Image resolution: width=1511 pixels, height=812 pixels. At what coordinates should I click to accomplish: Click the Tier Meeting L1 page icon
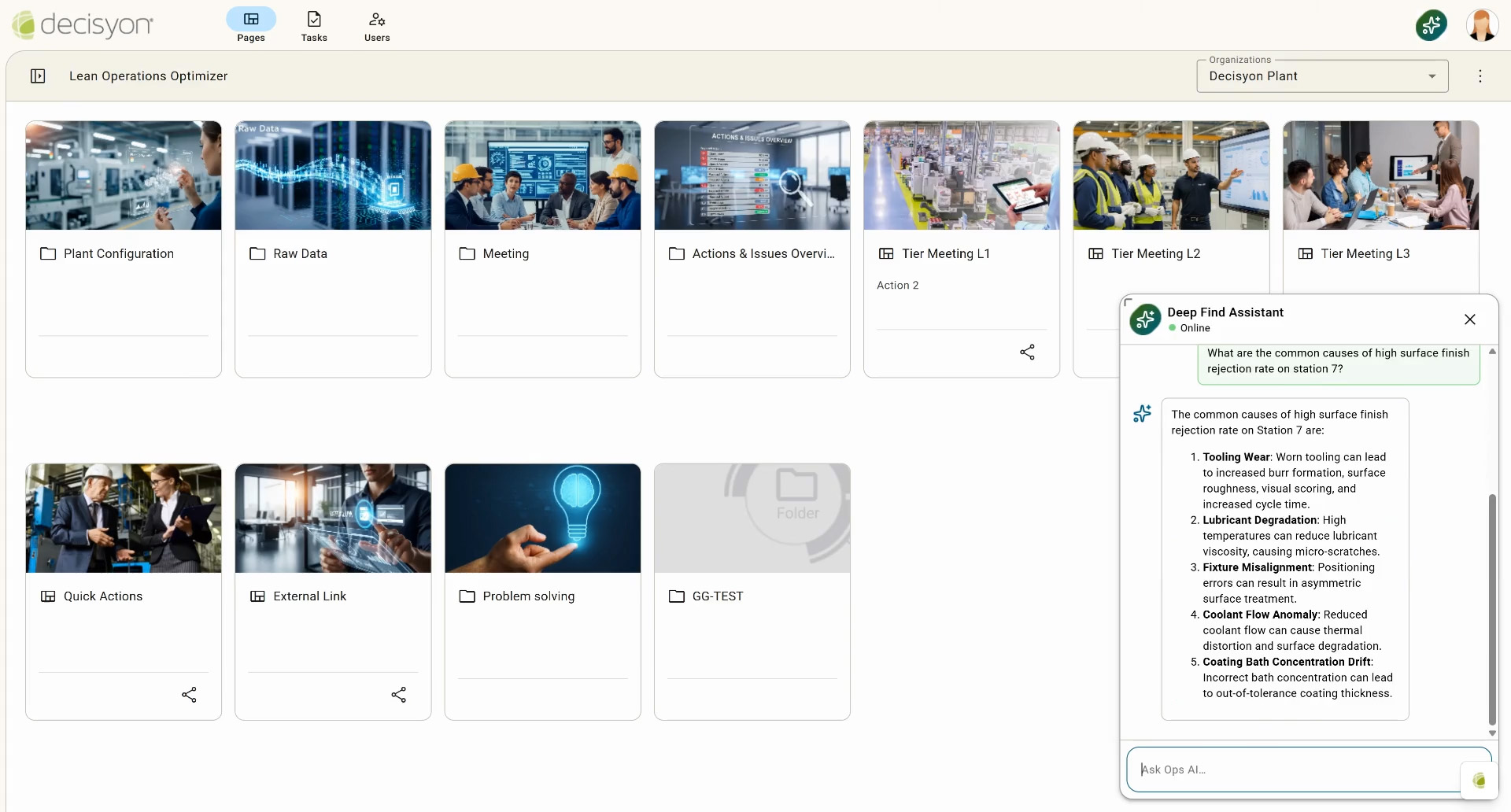(886, 253)
